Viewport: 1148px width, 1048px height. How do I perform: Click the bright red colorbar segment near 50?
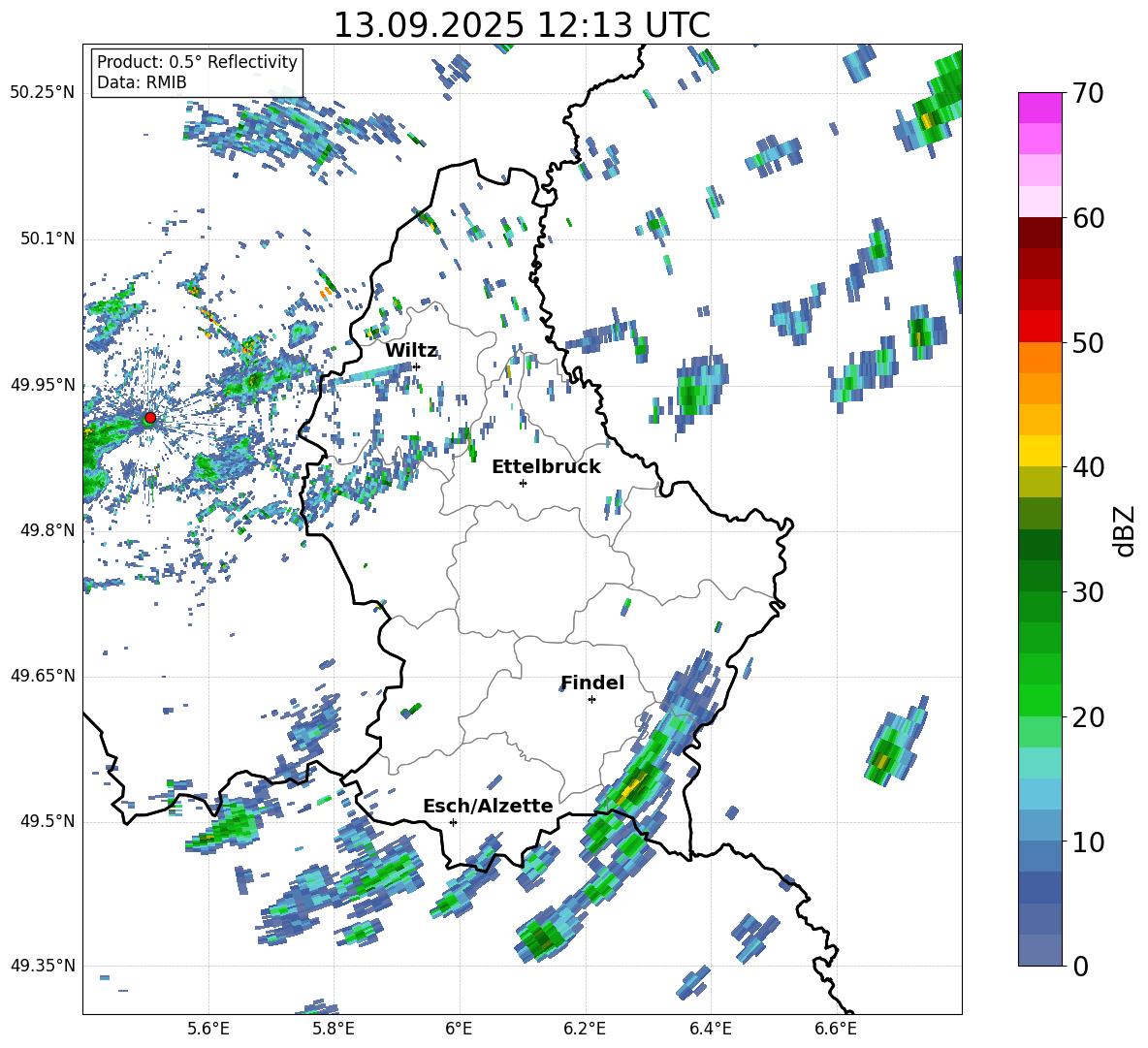tap(1039, 327)
